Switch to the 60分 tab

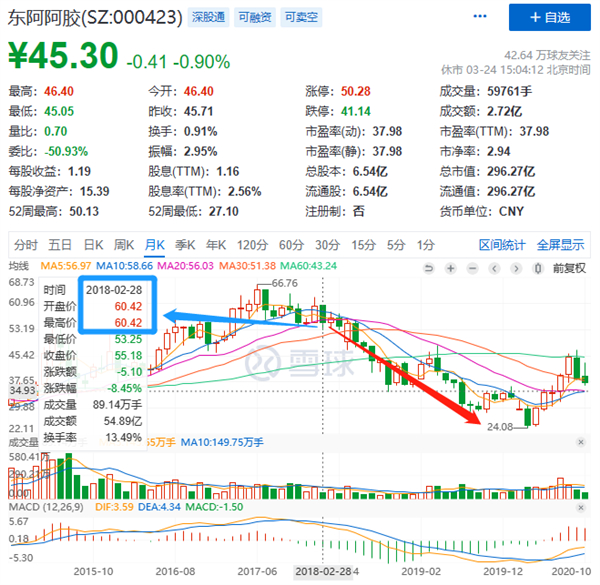tap(292, 245)
